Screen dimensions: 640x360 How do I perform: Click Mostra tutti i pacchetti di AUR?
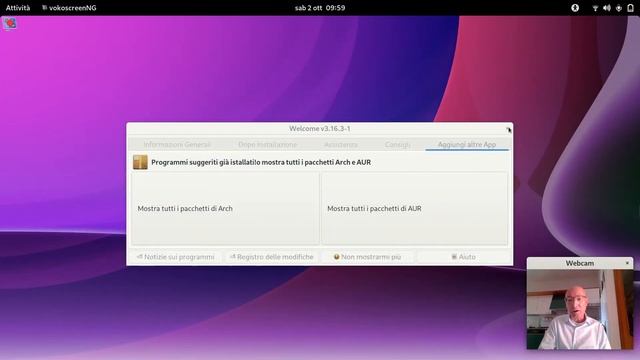(x=415, y=209)
